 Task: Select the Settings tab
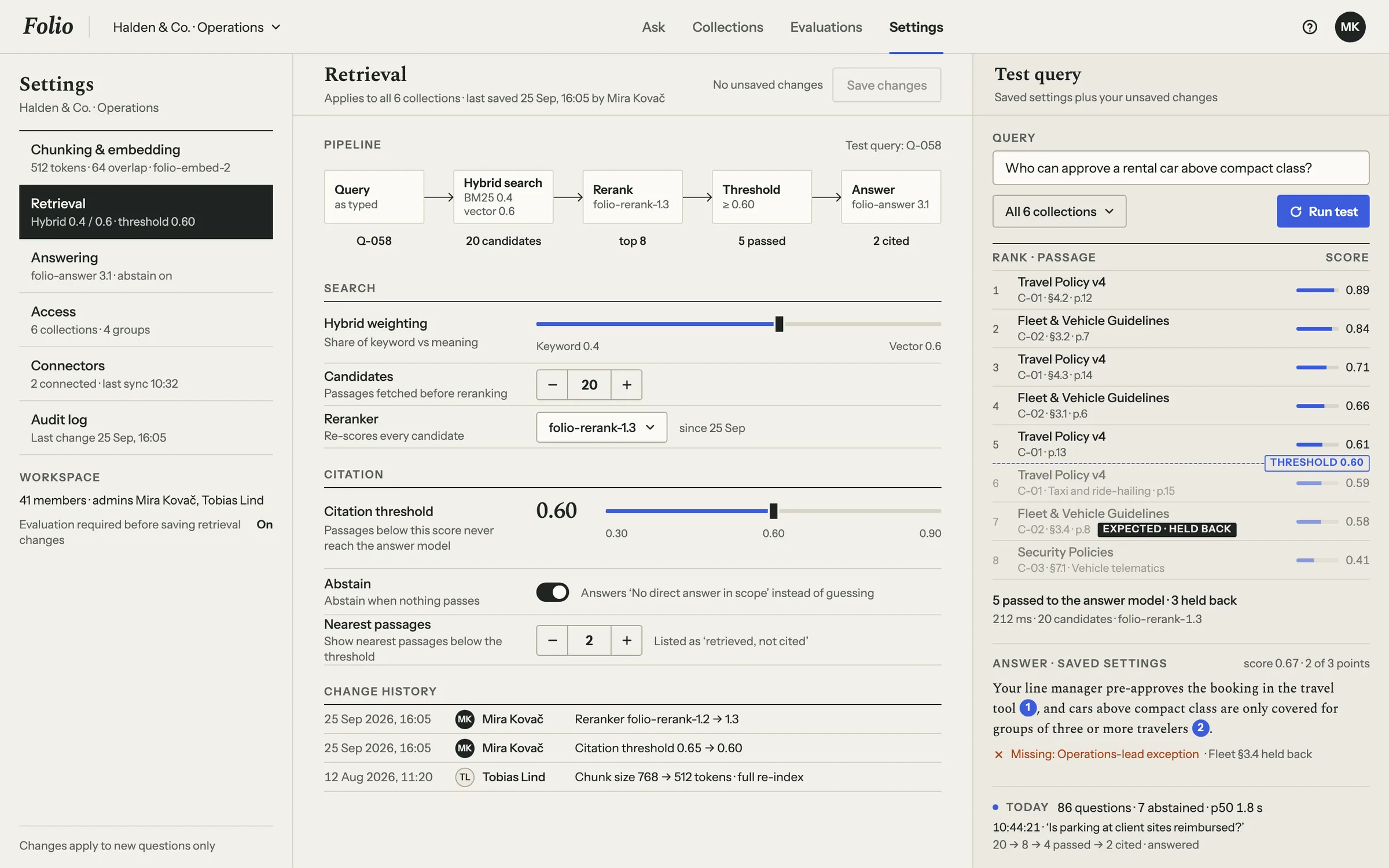tap(916, 27)
